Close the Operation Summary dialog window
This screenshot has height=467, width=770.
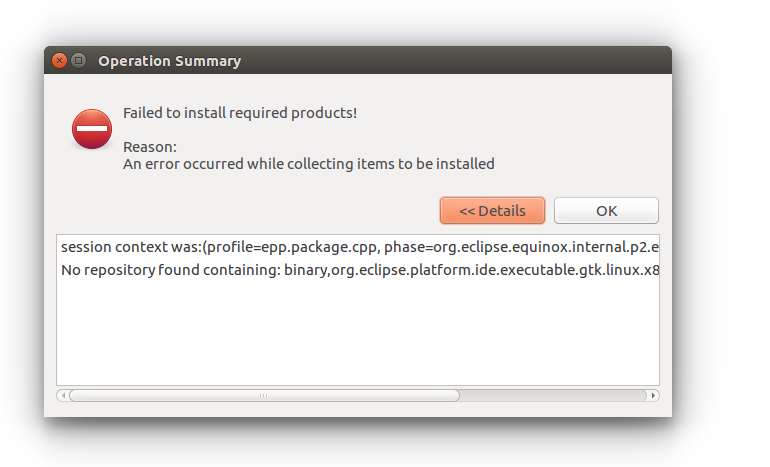[x=59, y=60]
